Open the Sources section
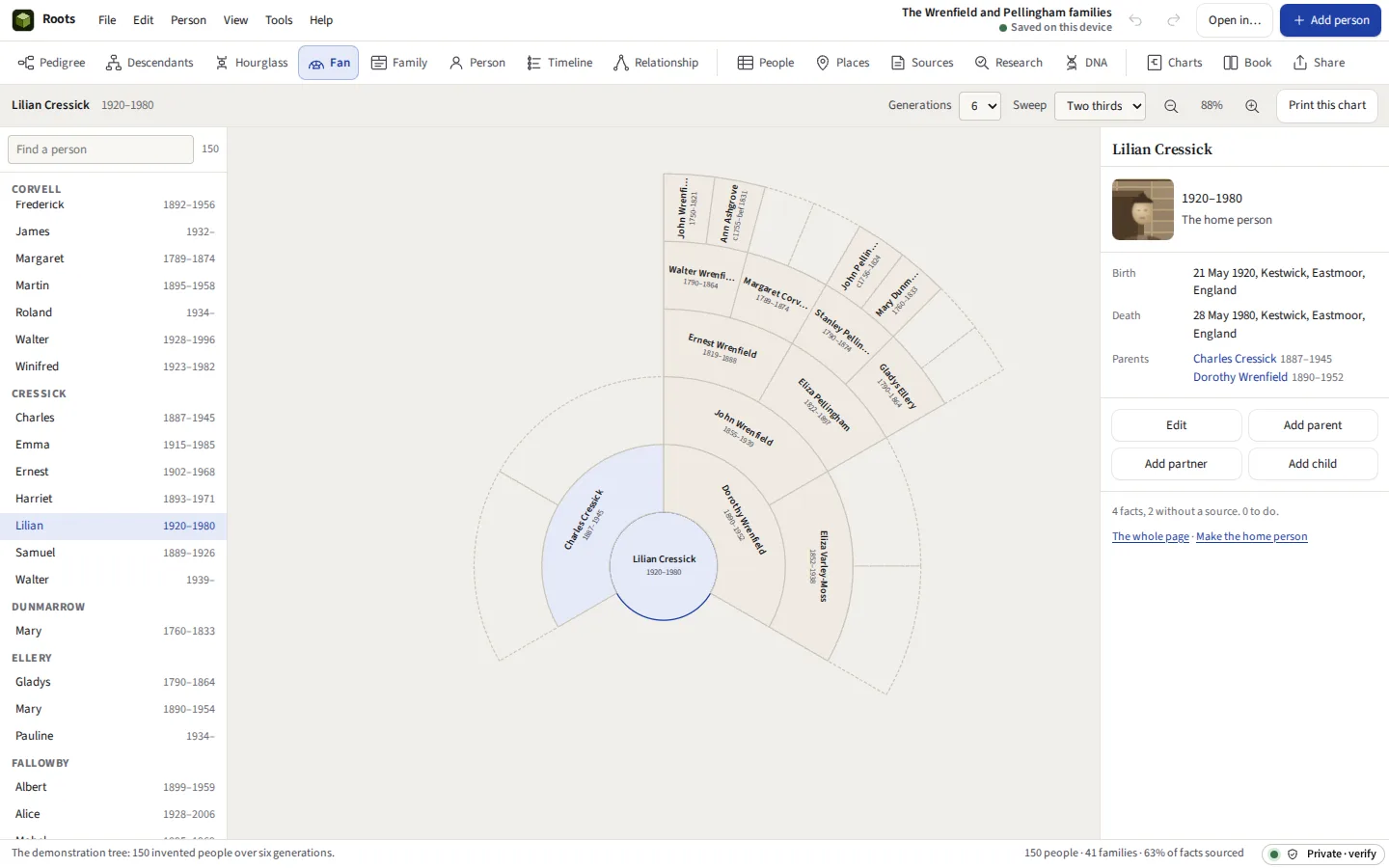This screenshot has height=868, width=1389. (922, 63)
